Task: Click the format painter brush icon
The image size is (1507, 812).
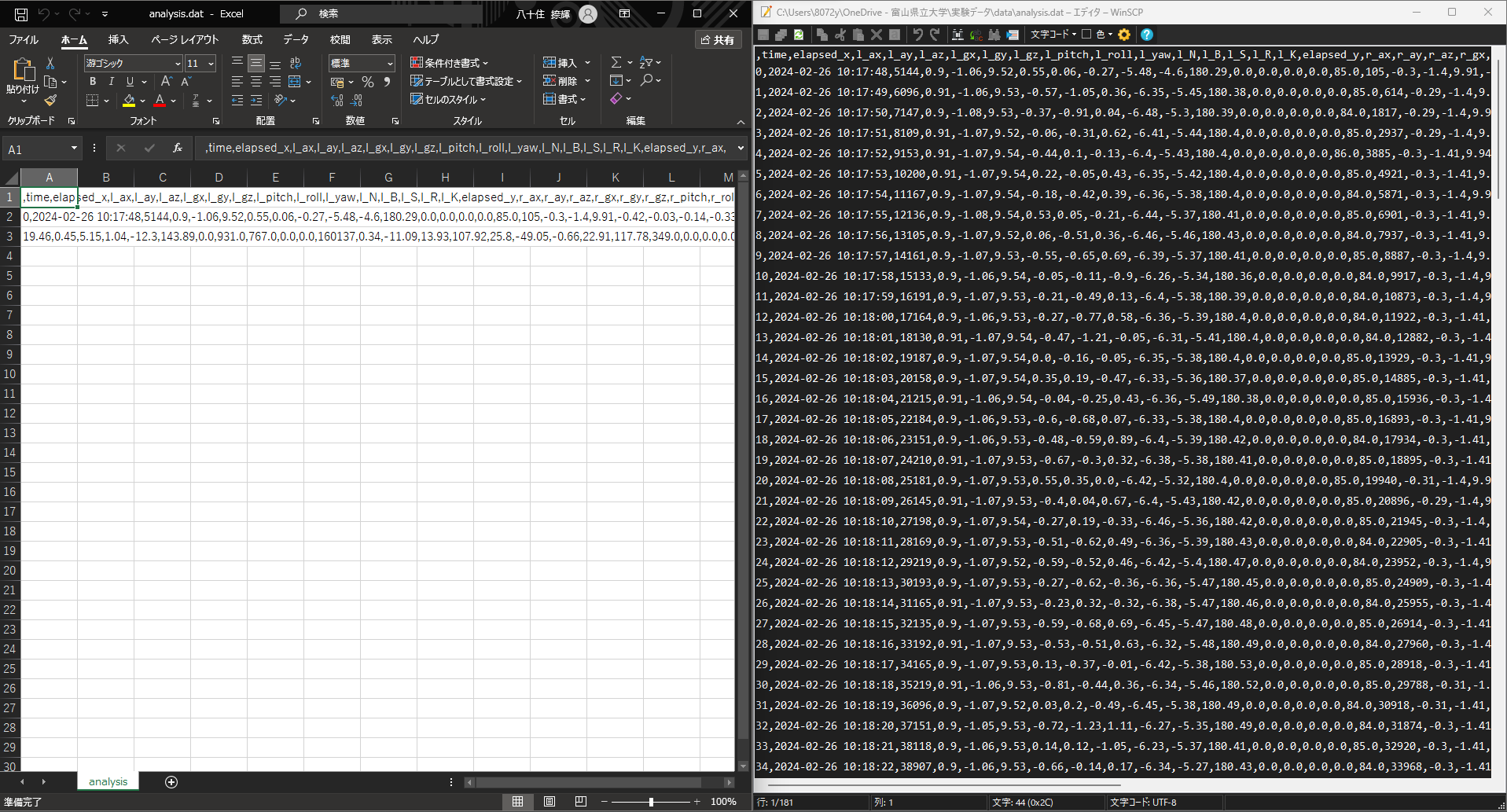Action: tap(50, 101)
